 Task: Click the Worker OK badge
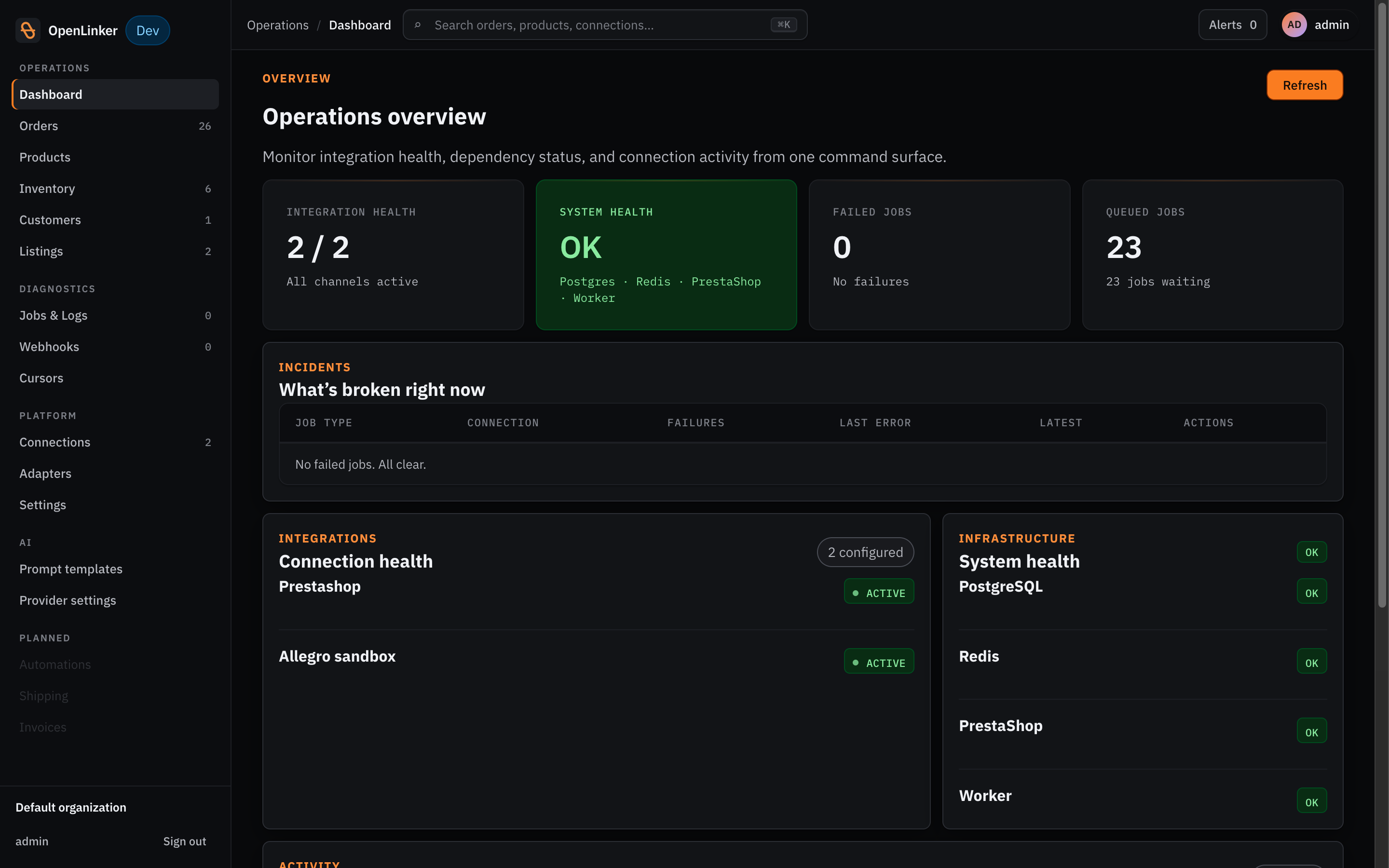pyautogui.click(x=1311, y=801)
